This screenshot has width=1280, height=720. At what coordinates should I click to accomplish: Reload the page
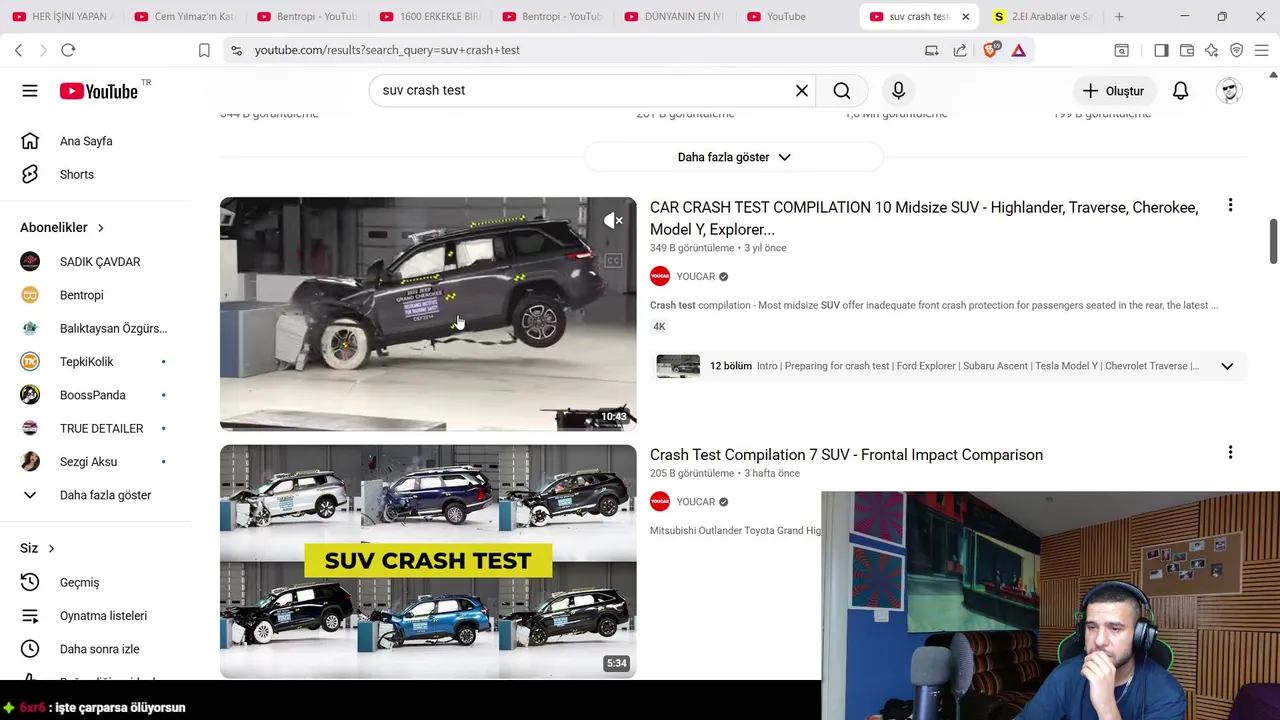(68, 50)
